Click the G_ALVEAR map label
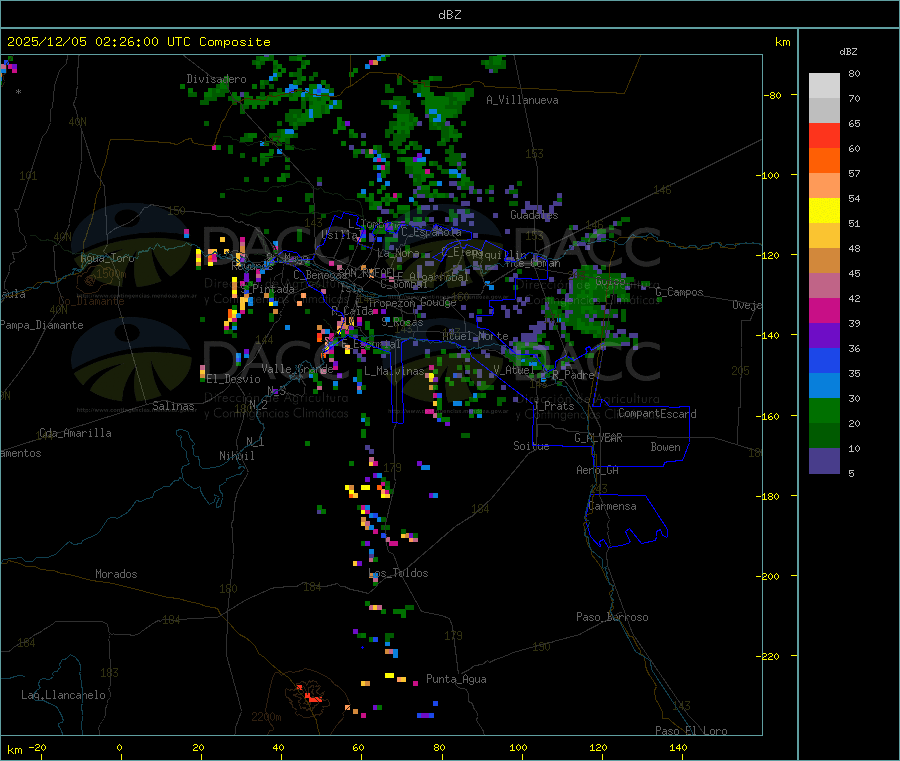The image size is (900, 761). [598, 438]
